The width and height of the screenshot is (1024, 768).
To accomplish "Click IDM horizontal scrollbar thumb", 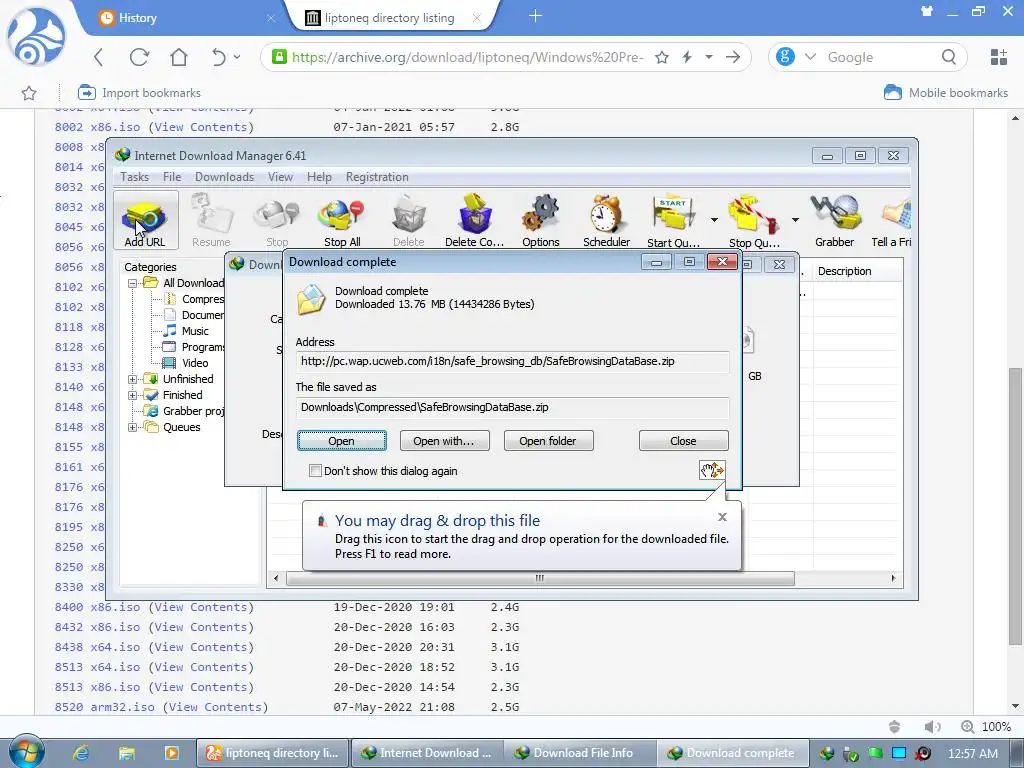I will click(540, 579).
